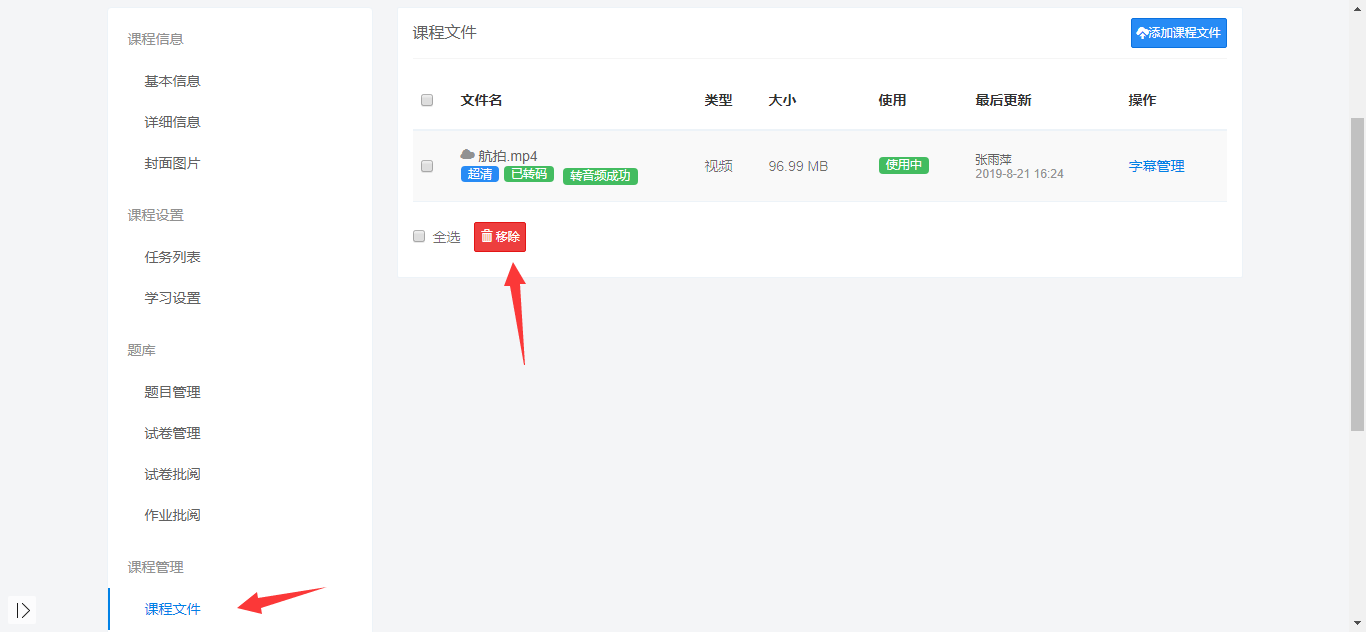Click the vertical page scrollbar

click(1357, 270)
